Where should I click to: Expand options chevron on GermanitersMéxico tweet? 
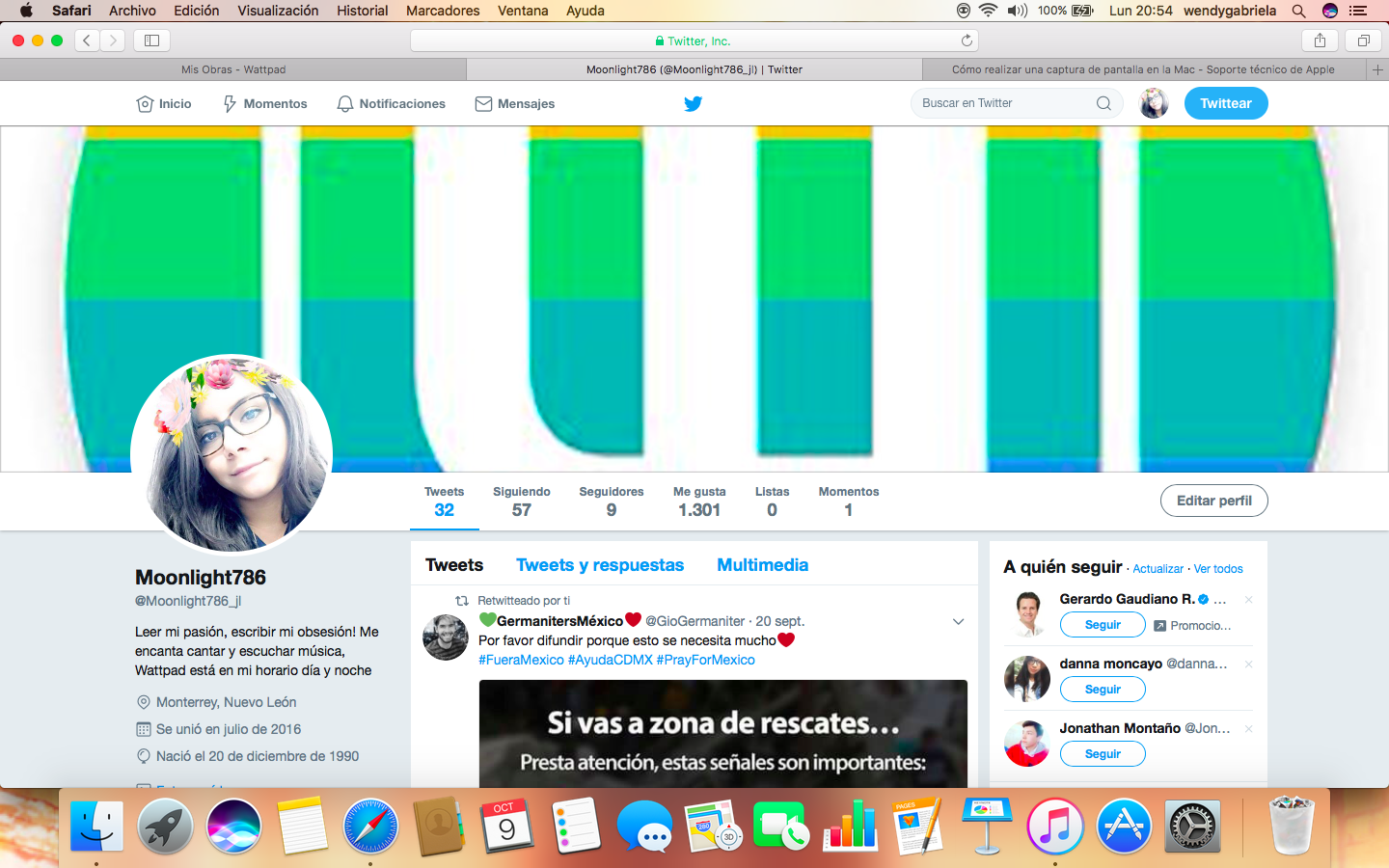click(x=958, y=621)
